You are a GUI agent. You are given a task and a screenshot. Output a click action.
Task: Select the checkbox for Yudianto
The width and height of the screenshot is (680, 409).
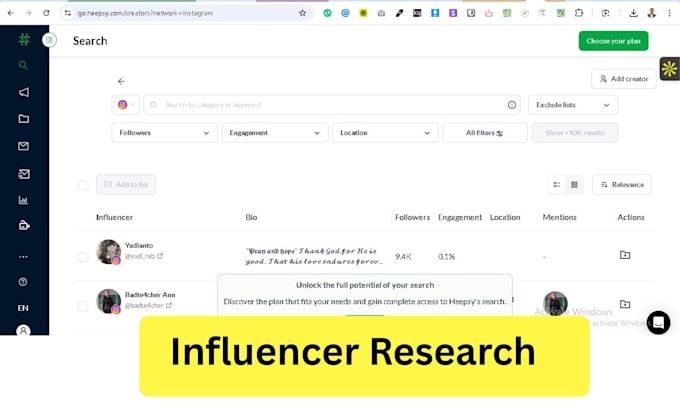(x=83, y=257)
